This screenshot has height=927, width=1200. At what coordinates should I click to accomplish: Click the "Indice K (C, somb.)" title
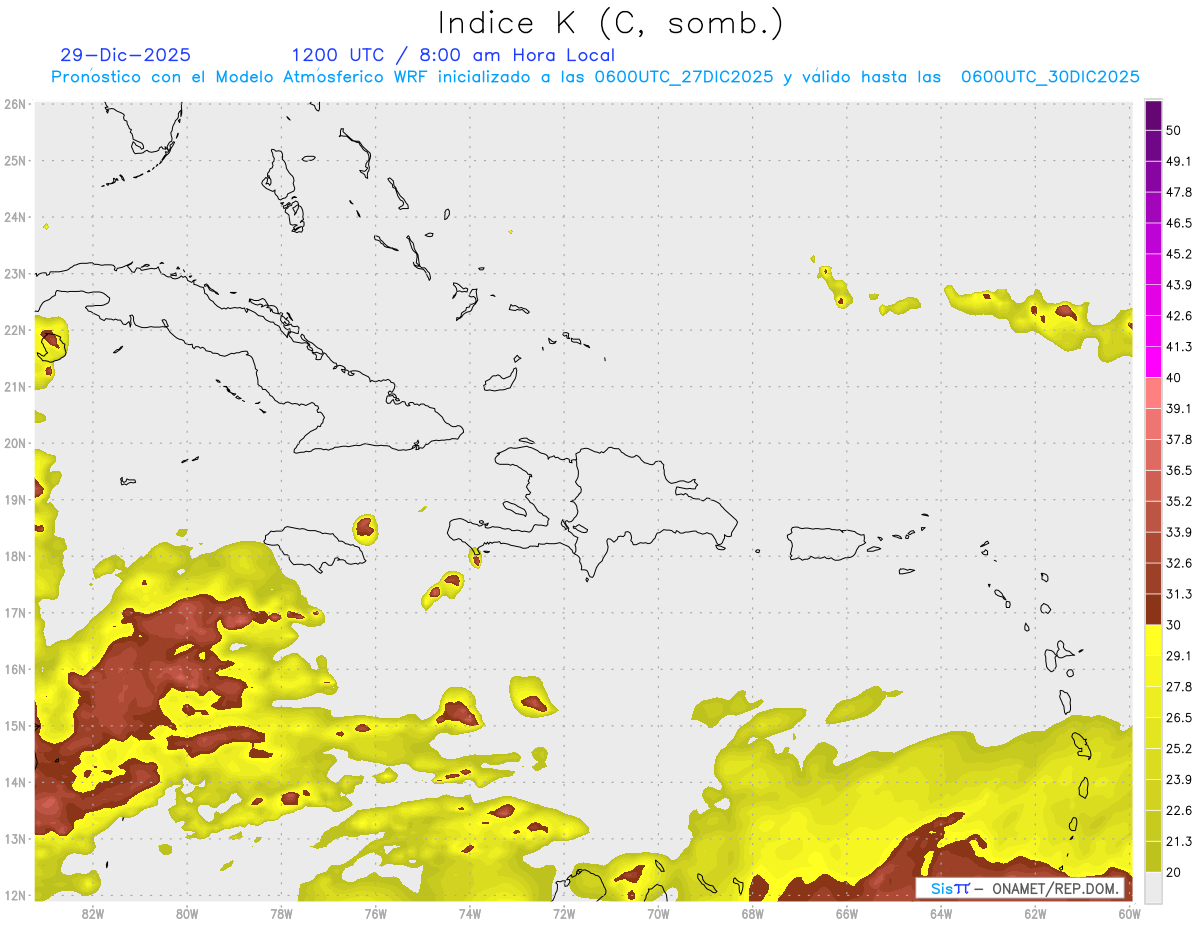[611, 23]
